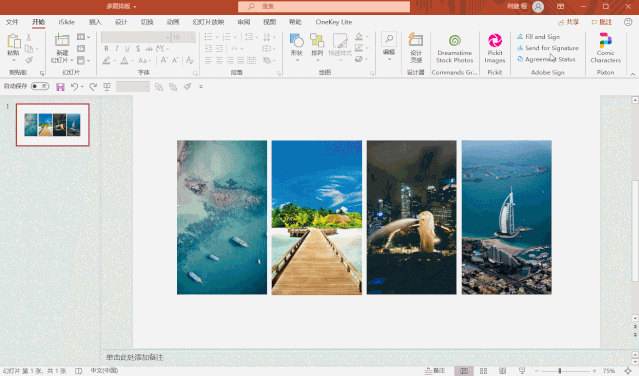Toggle Center paragraph alignment
The image size is (639, 376).
[x=219, y=60]
